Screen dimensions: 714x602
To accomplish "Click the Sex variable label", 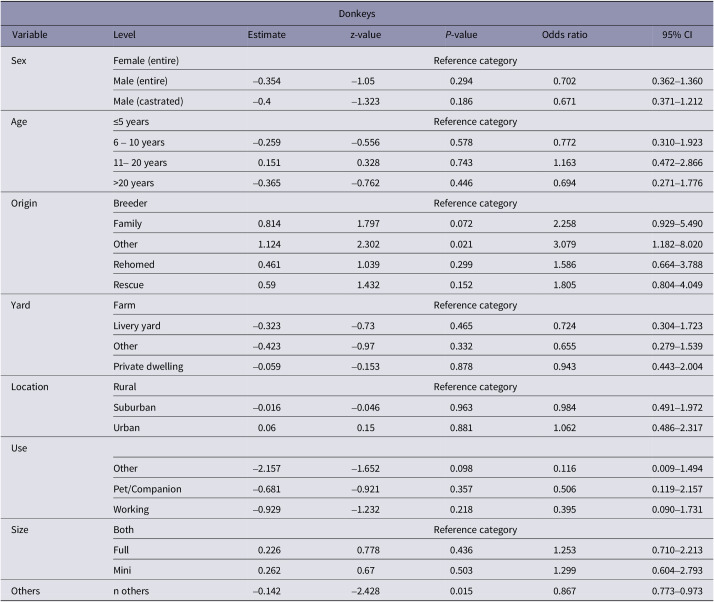I will point(19,61).
